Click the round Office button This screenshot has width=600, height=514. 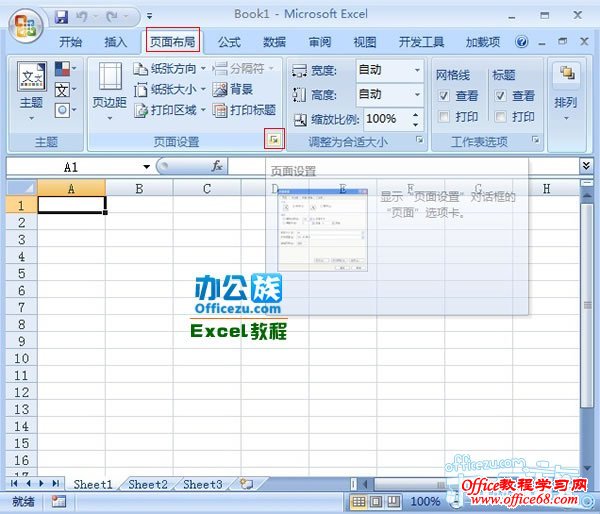[x=26, y=26]
